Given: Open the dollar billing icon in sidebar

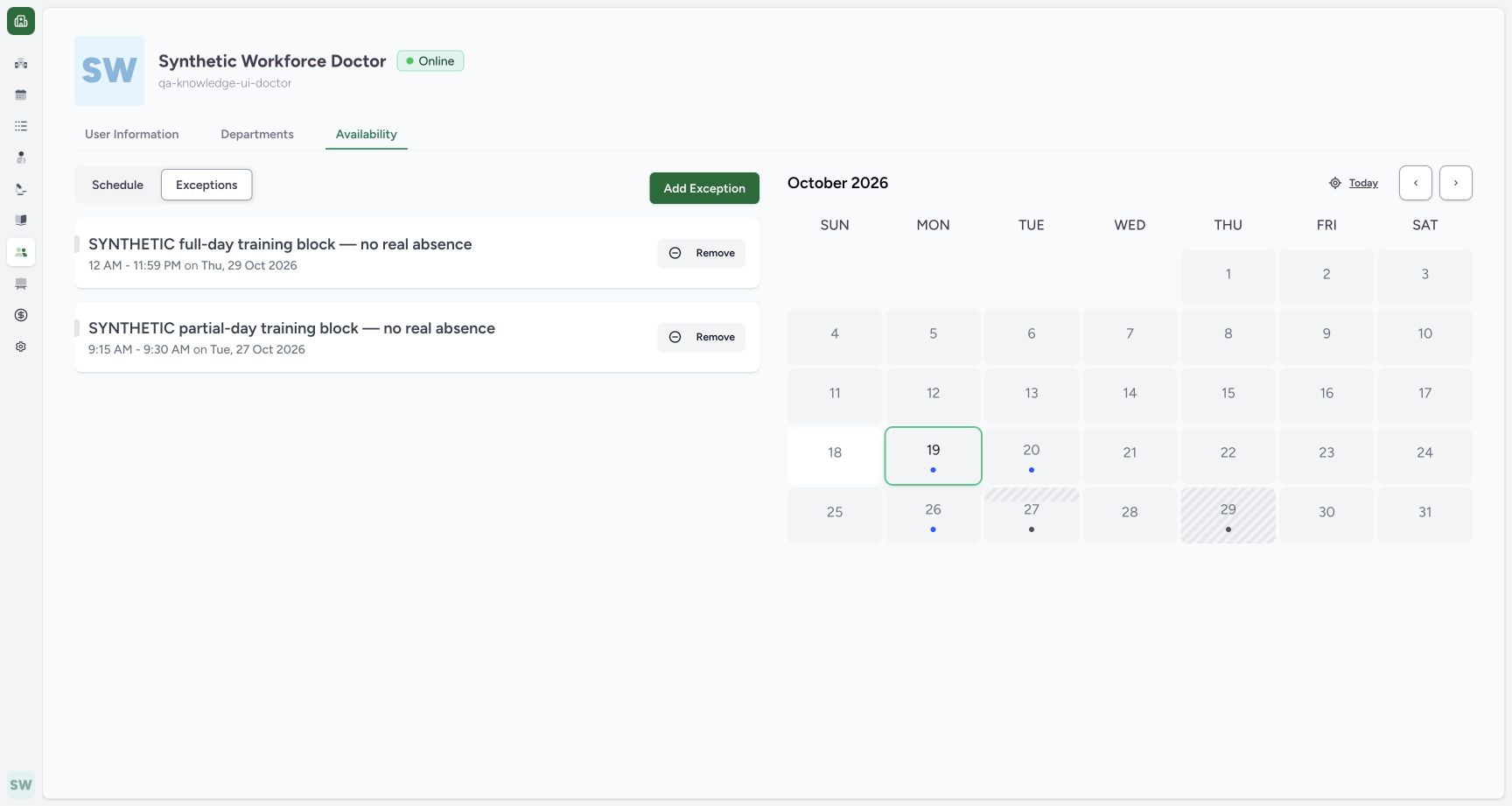Looking at the screenshot, I should point(21,315).
